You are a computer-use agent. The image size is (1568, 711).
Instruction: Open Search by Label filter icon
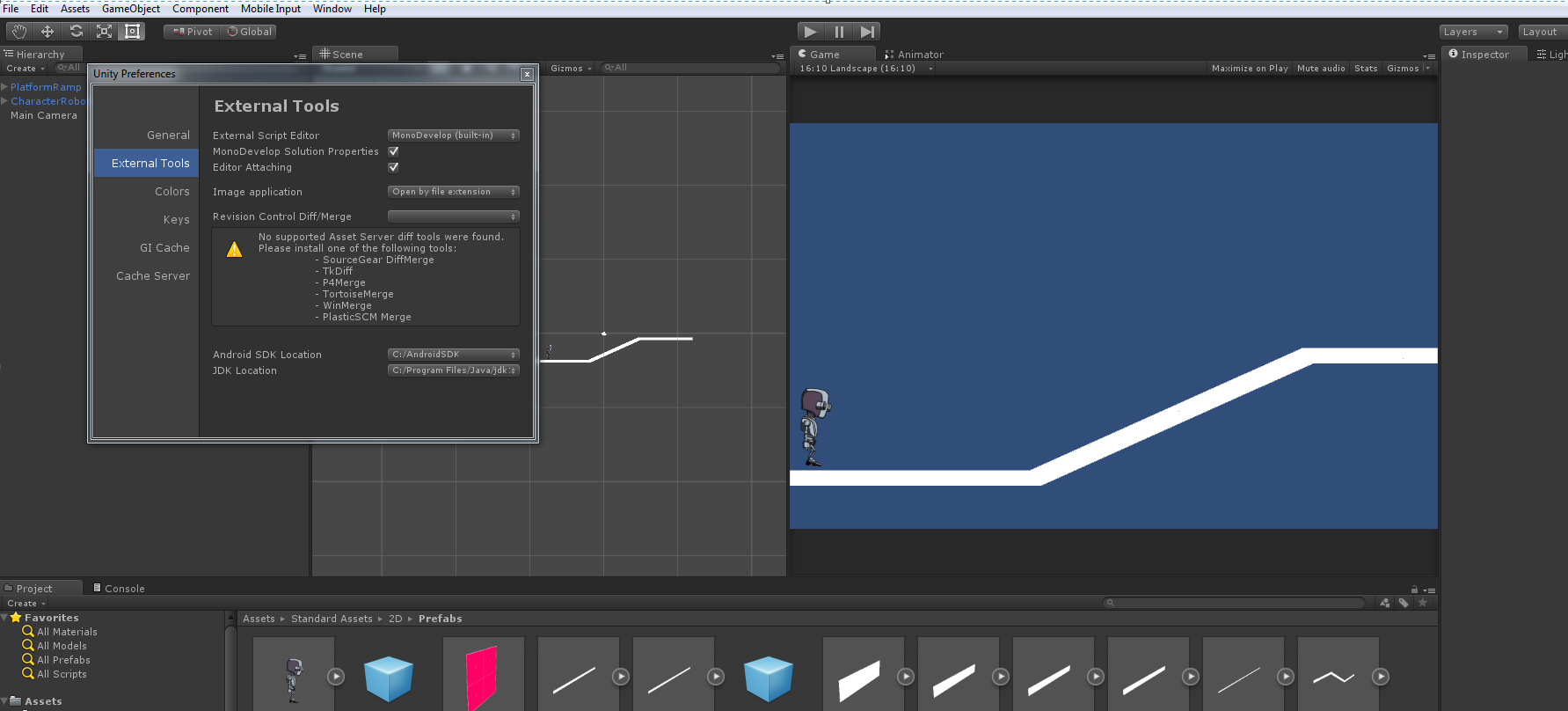point(1404,603)
